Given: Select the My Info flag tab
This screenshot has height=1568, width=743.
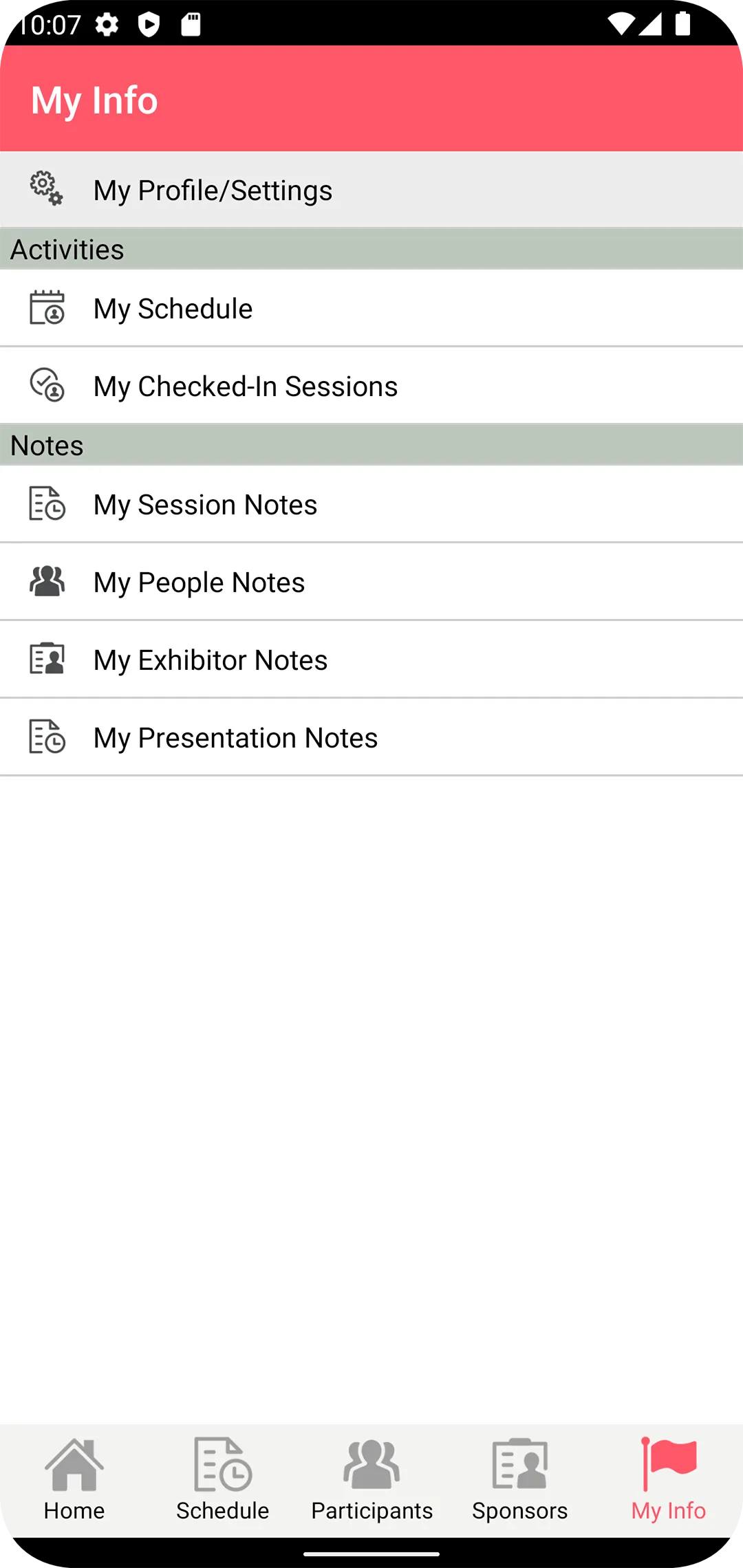Looking at the screenshot, I should coord(669,1479).
